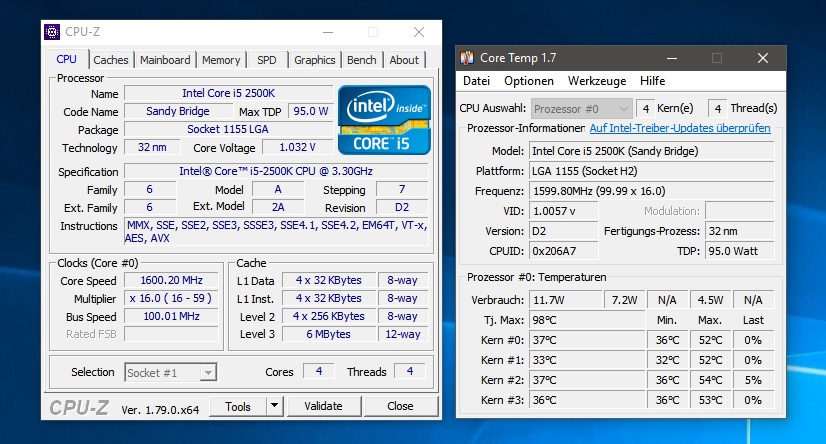Click the VID value 1.0057 v
This screenshot has height=444, width=826.
pos(564,211)
